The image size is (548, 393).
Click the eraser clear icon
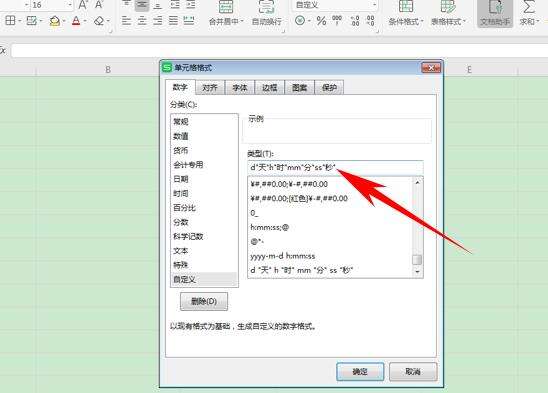[x=99, y=21]
